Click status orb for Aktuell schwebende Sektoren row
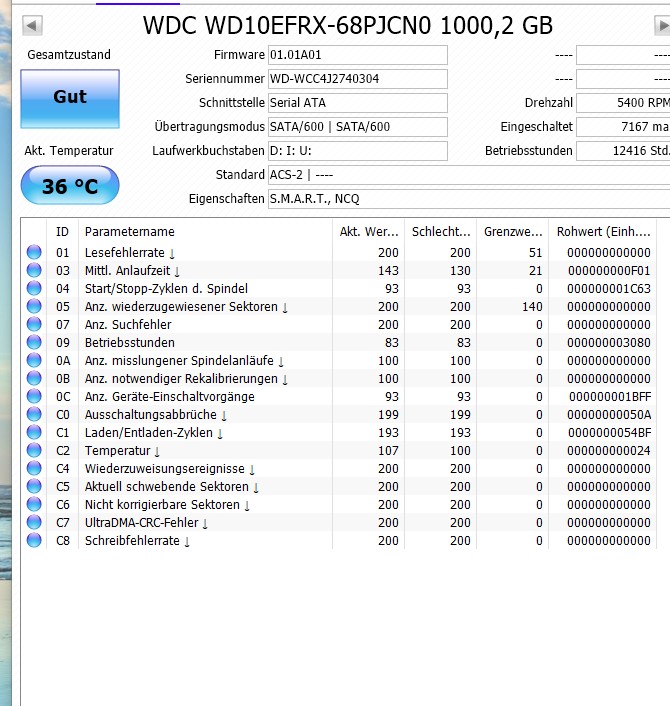670x706 pixels. (34, 486)
